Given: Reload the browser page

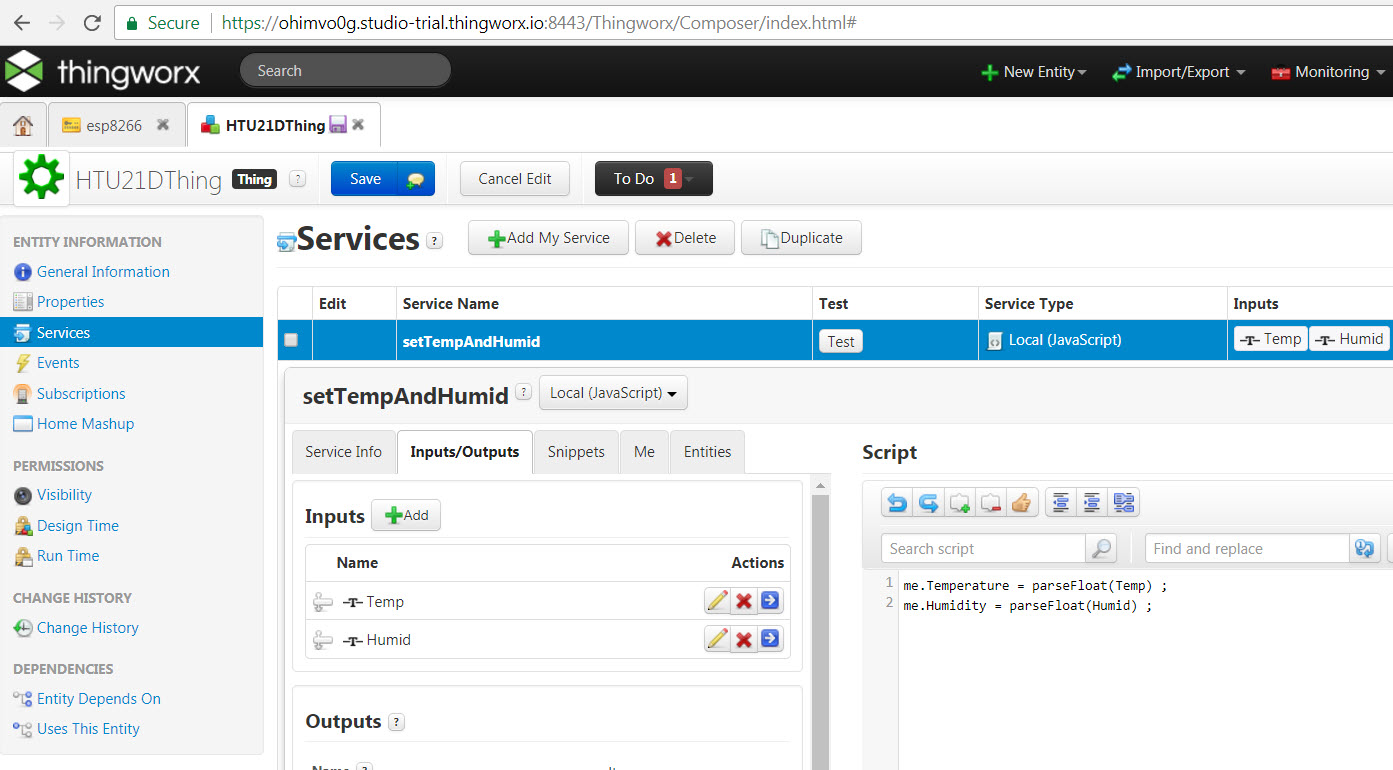Looking at the screenshot, I should (92, 22).
